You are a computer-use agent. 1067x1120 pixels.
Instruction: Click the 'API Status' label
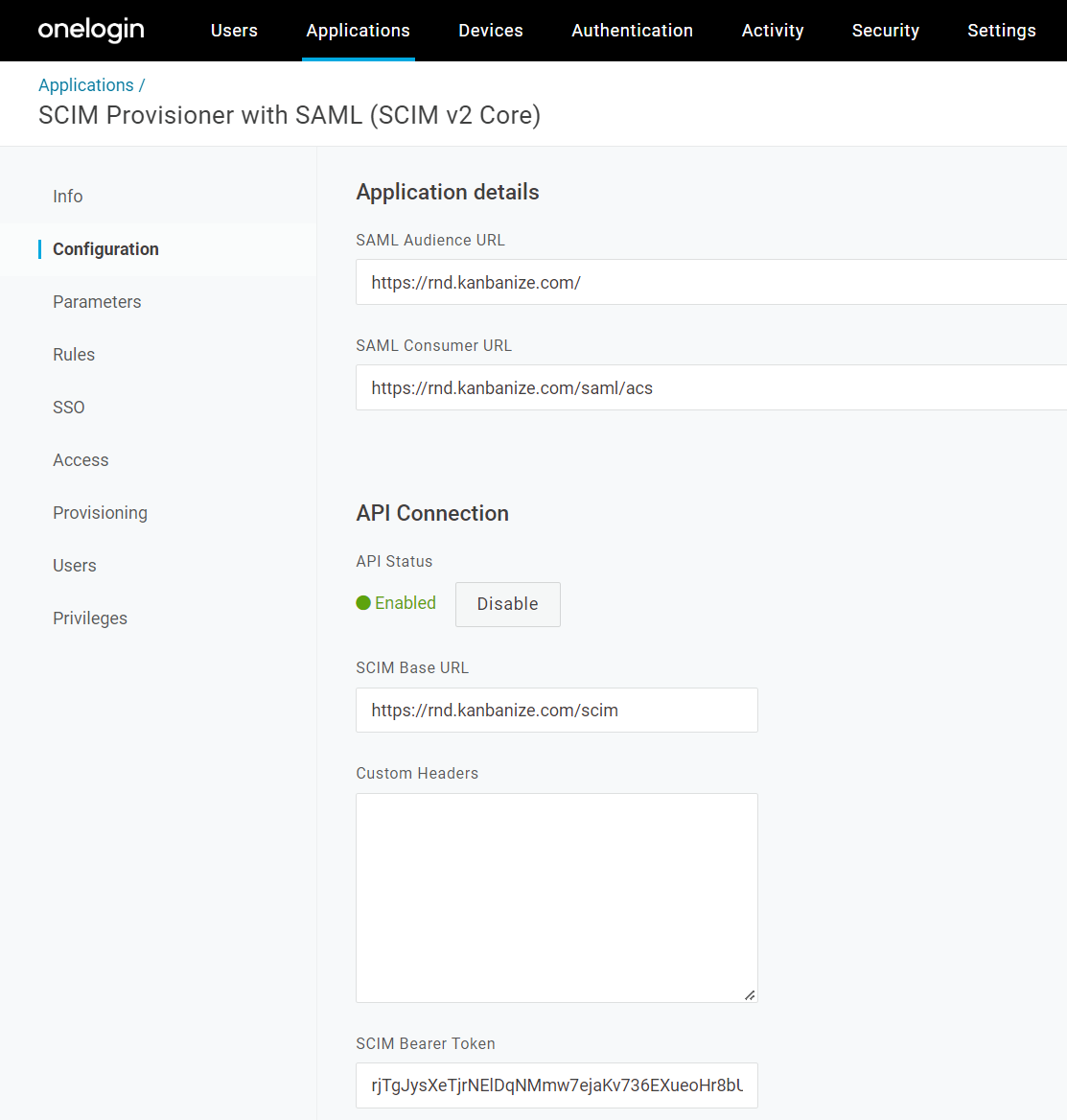(x=394, y=561)
